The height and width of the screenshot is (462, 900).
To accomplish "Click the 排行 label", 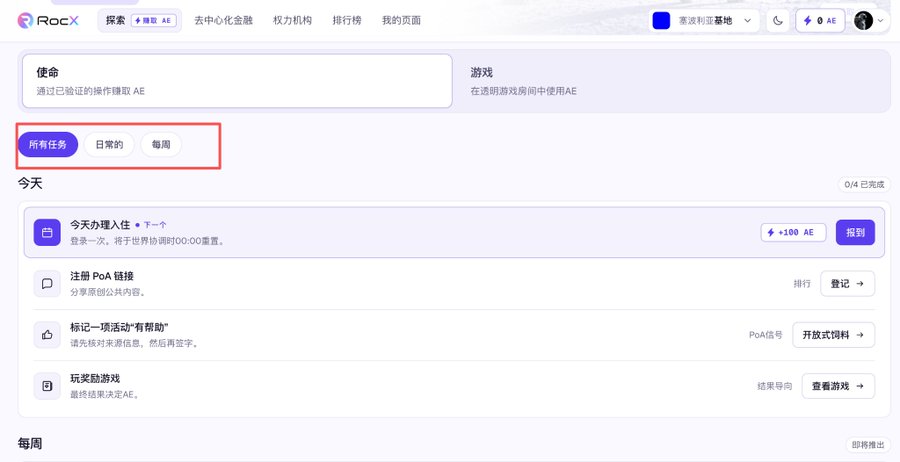I will click(x=802, y=284).
